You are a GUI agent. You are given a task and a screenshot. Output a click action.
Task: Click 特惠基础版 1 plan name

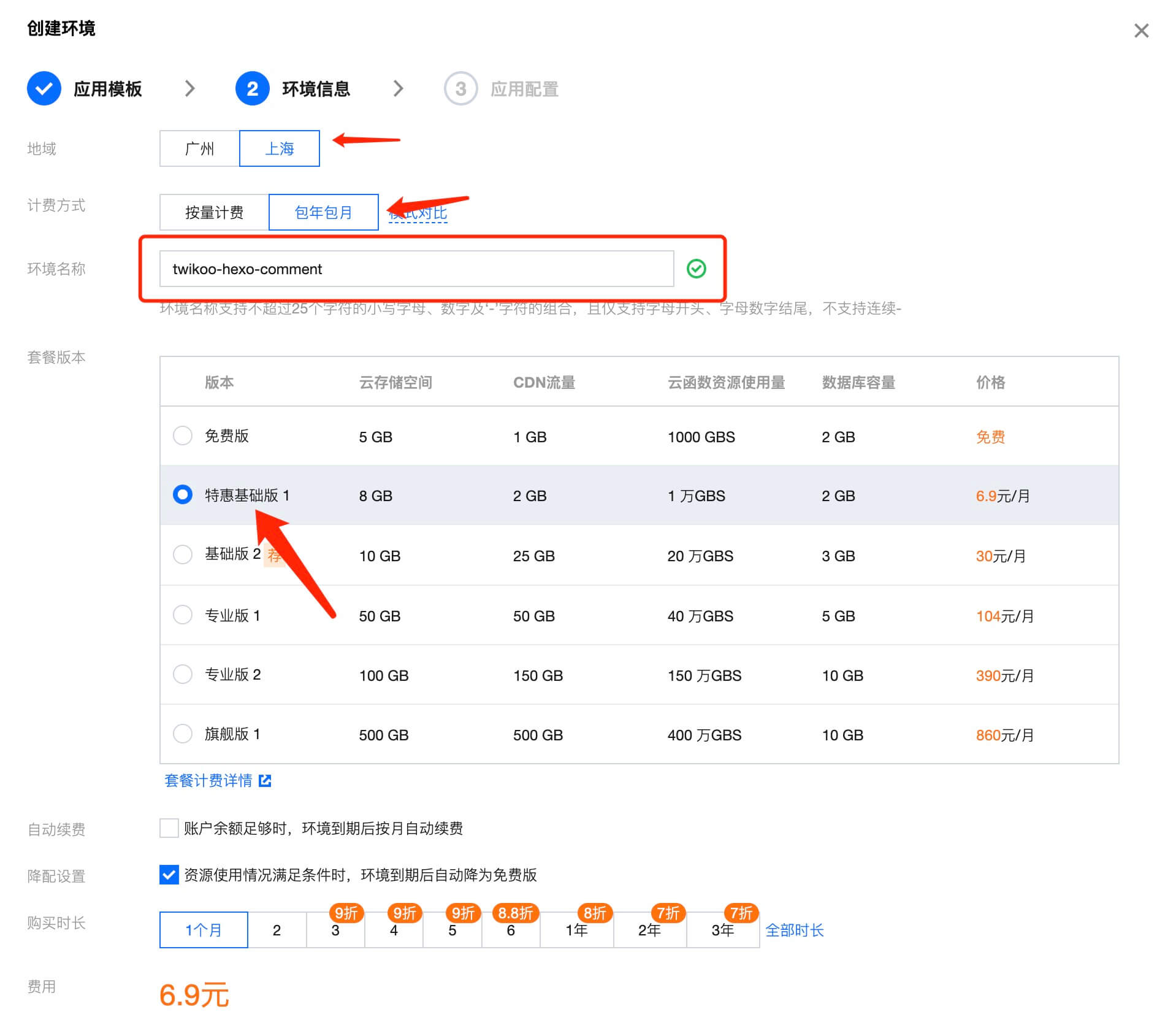(247, 495)
